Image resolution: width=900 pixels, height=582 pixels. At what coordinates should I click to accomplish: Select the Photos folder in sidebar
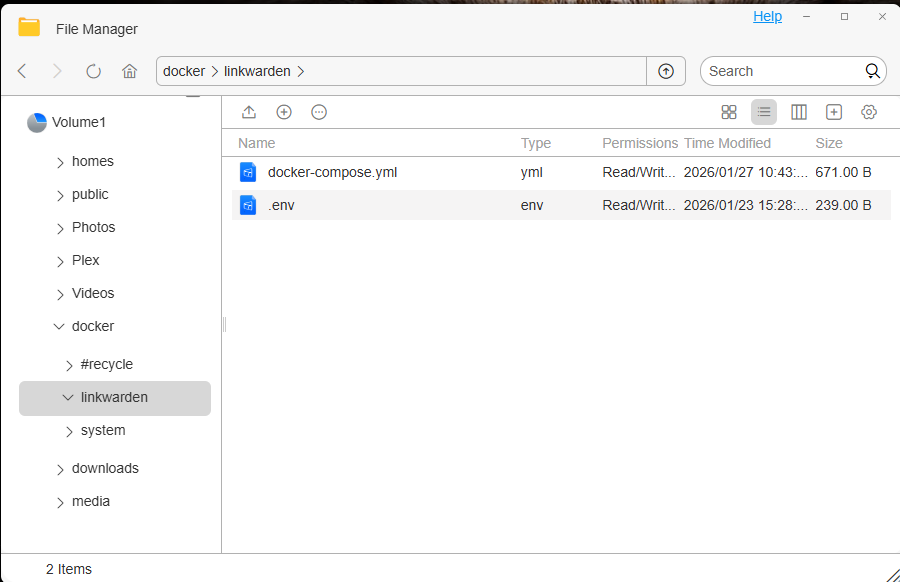click(x=94, y=227)
